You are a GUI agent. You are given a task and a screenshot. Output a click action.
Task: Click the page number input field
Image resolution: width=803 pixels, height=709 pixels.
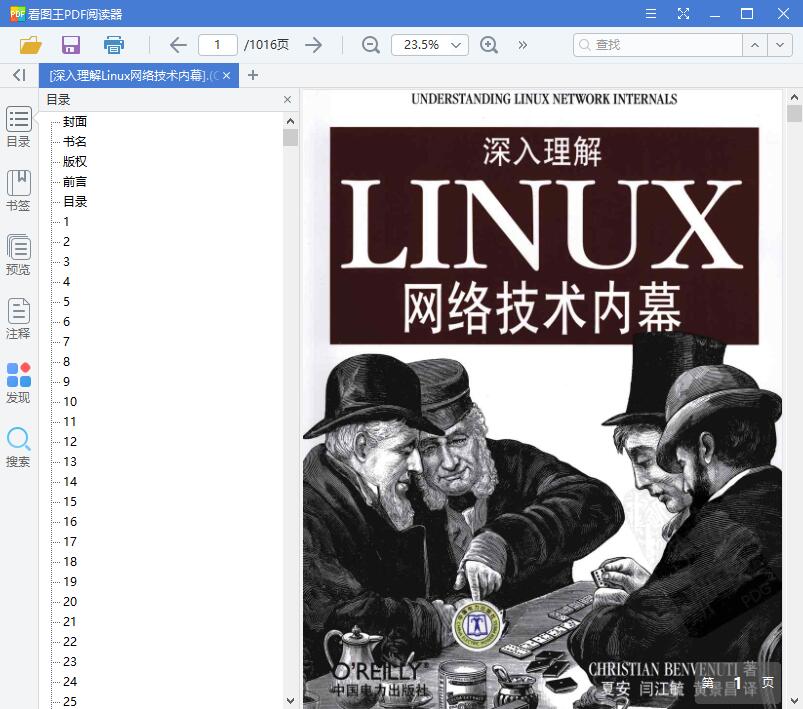[x=218, y=45]
